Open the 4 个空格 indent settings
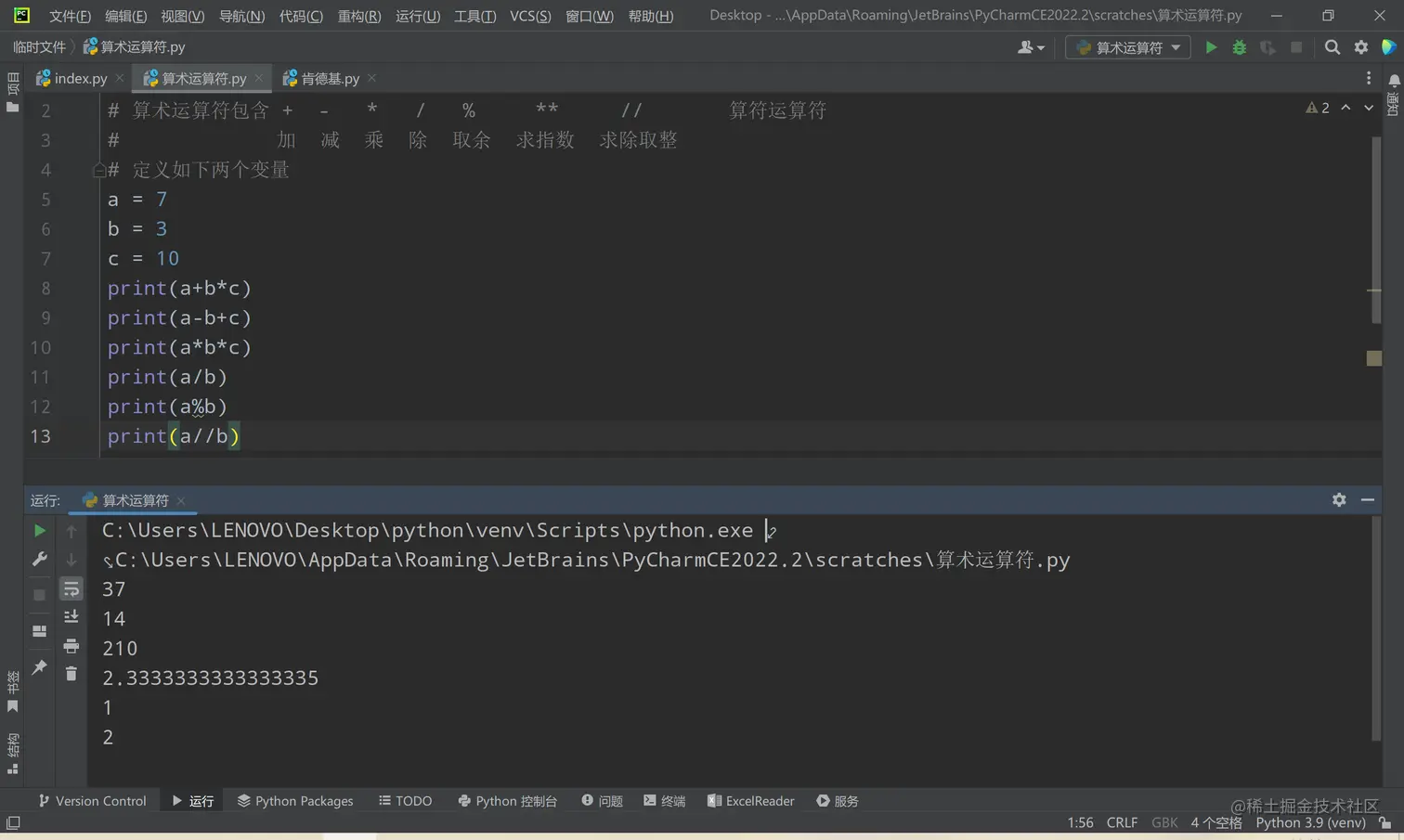Image resolution: width=1404 pixels, height=840 pixels. 1216,823
